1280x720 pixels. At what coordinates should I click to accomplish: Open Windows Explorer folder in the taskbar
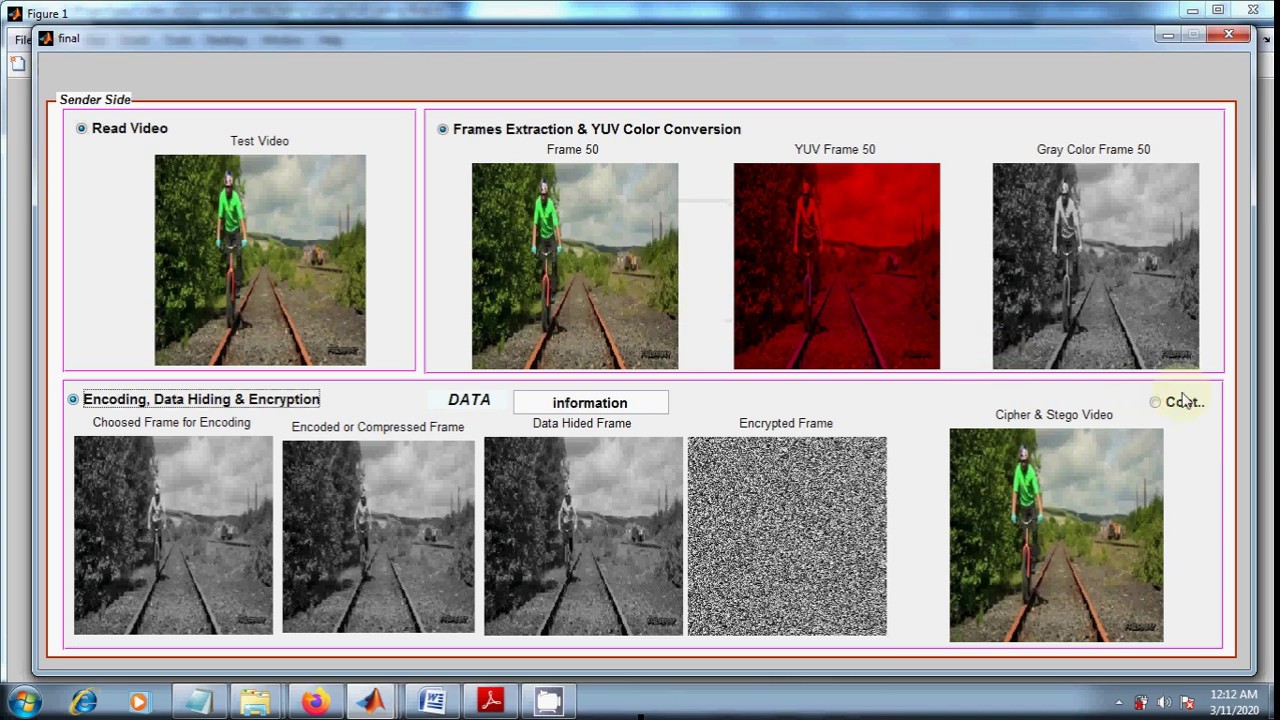255,702
